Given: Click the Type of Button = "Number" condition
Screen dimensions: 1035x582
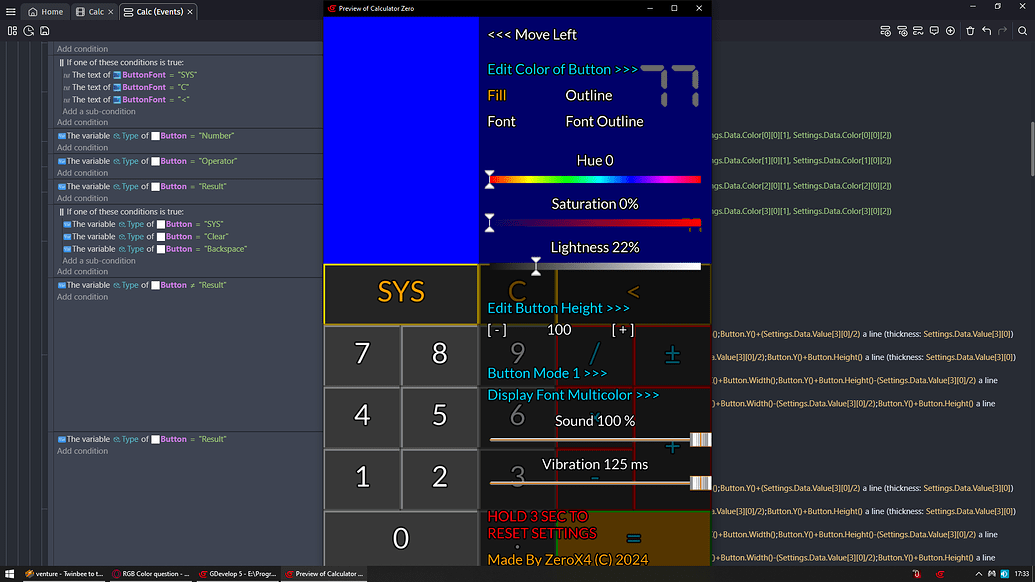Looking at the screenshot, I should [146, 136].
